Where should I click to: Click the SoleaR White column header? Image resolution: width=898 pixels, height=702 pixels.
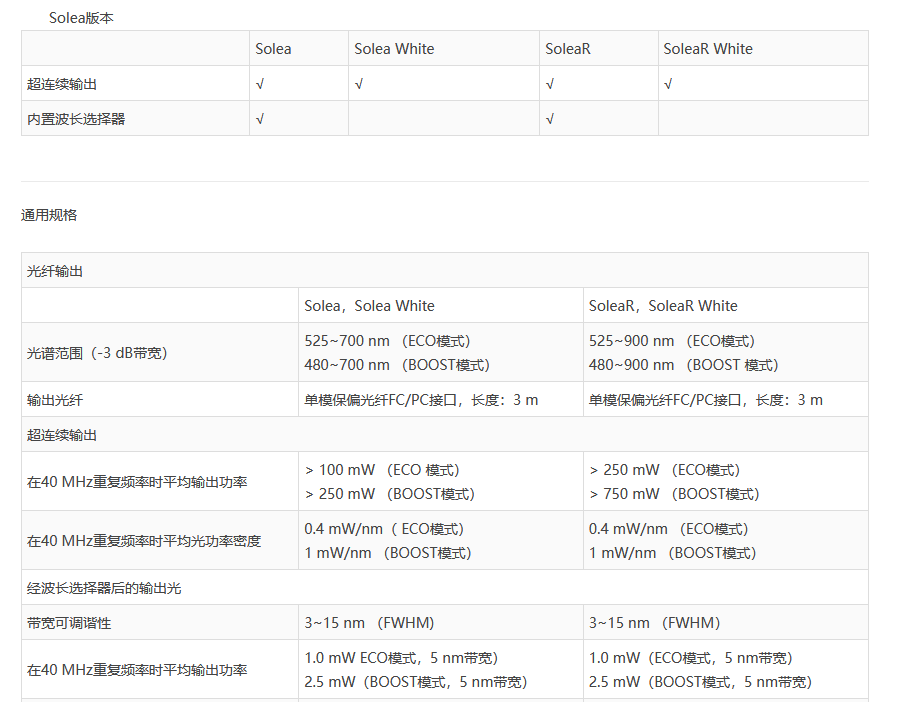tap(708, 49)
